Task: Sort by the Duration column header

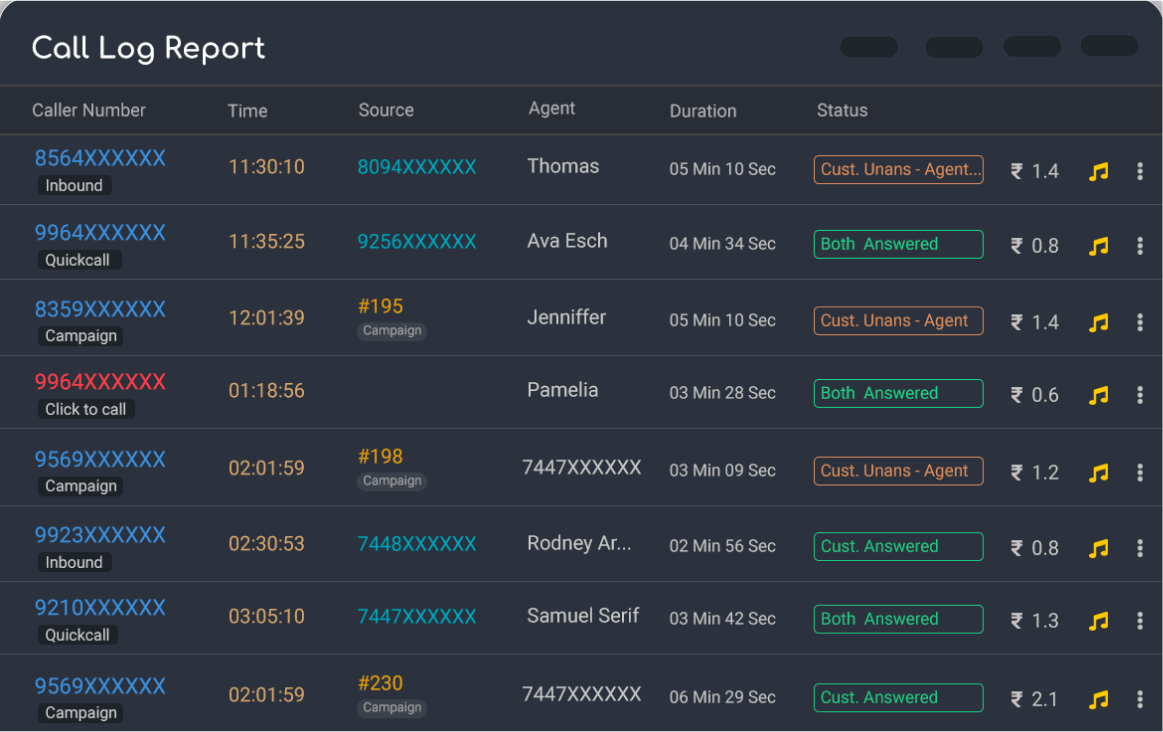Action: coord(703,111)
